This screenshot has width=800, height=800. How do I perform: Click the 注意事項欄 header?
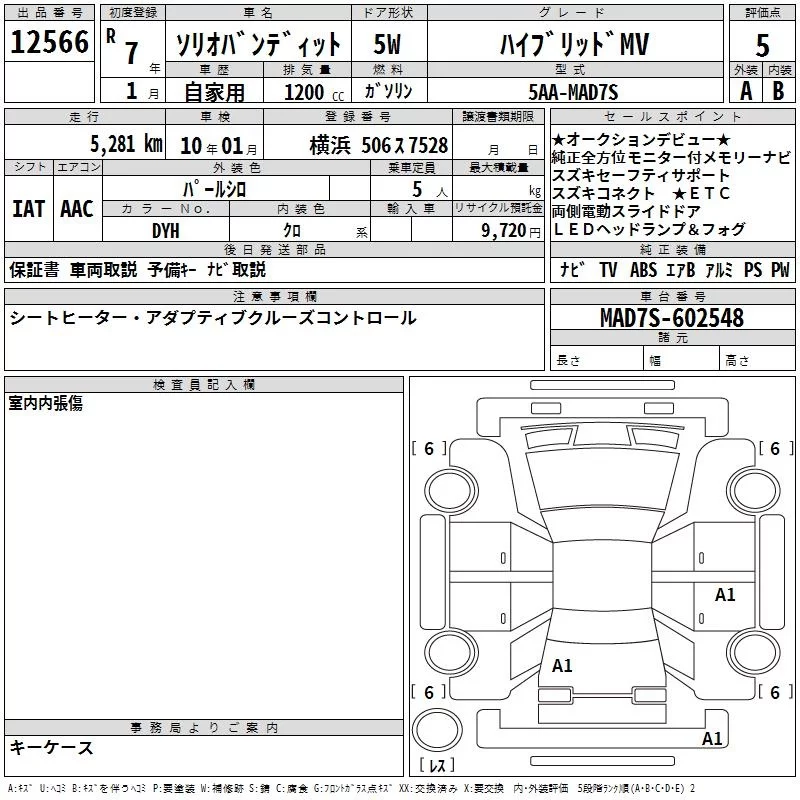pos(274,296)
